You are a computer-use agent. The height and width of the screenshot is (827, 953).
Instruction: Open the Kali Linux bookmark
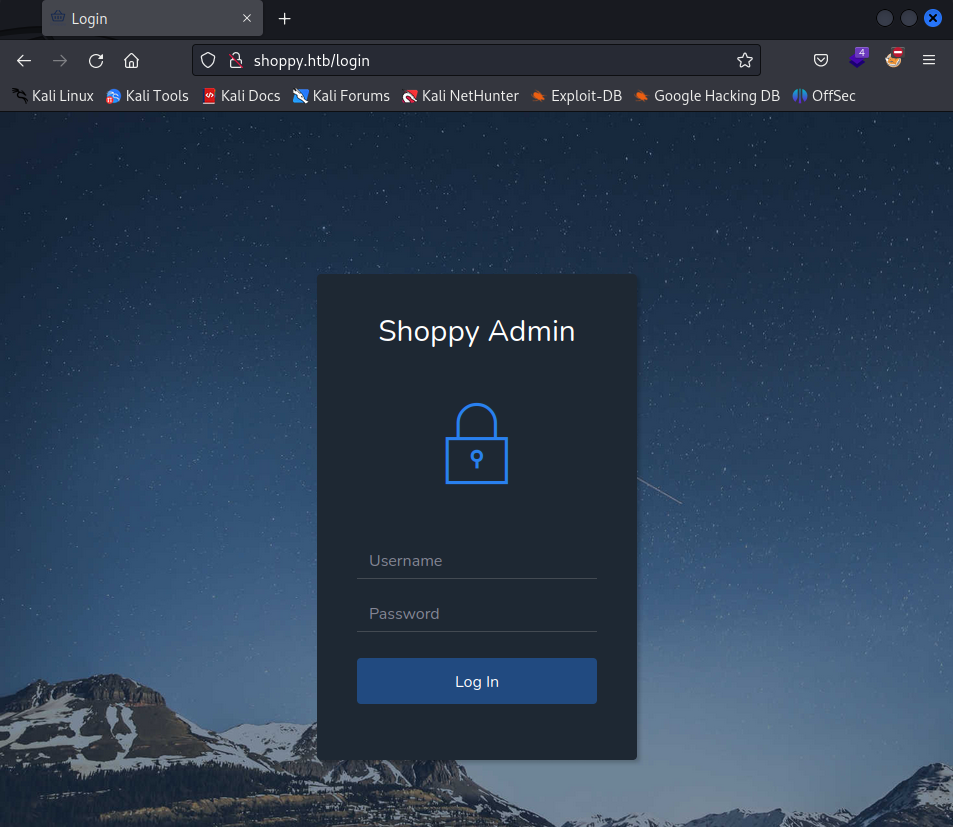point(53,96)
